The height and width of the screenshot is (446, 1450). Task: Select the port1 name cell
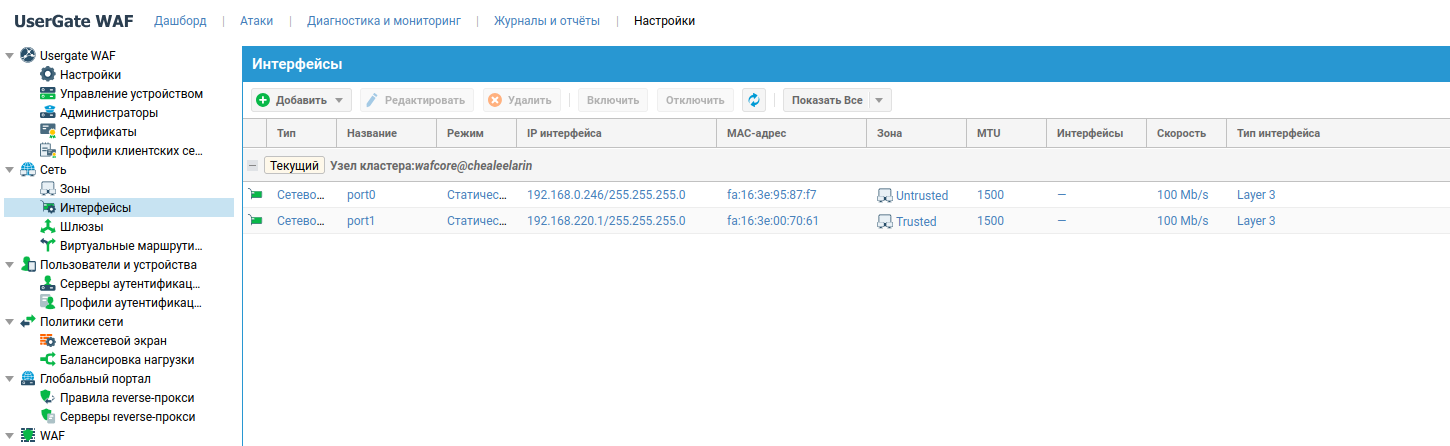click(x=361, y=221)
